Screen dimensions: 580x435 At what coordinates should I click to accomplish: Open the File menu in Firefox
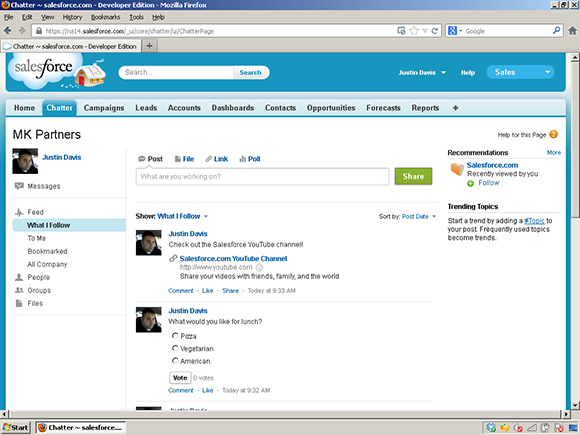coord(9,17)
